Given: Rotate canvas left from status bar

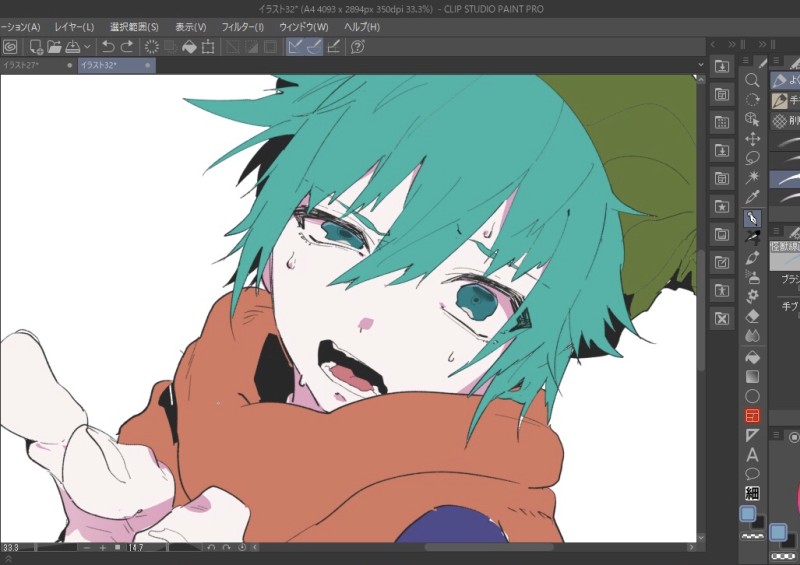Looking at the screenshot, I should [211, 548].
